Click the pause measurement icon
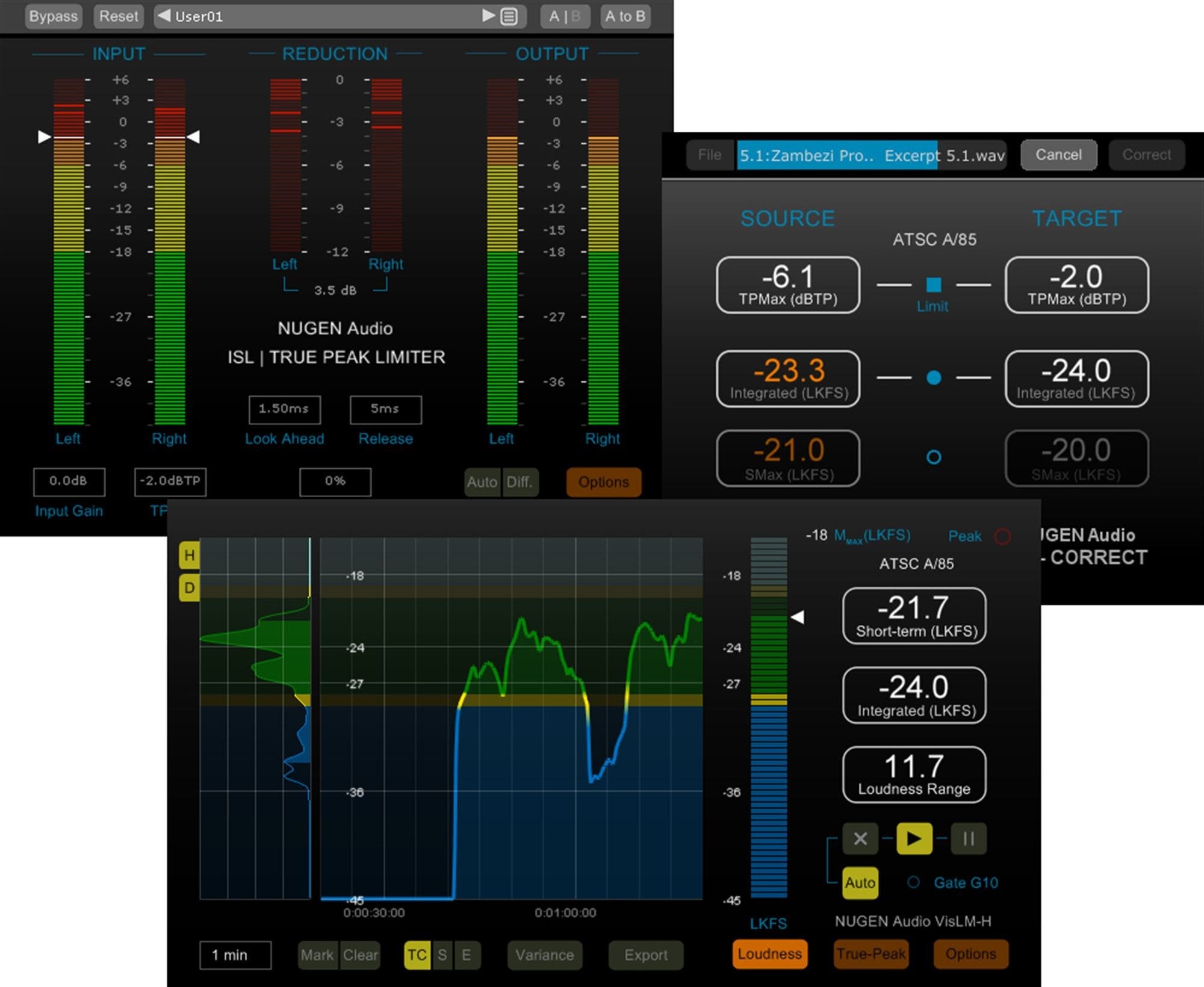This screenshot has height=987, width=1204. click(969, 838)
